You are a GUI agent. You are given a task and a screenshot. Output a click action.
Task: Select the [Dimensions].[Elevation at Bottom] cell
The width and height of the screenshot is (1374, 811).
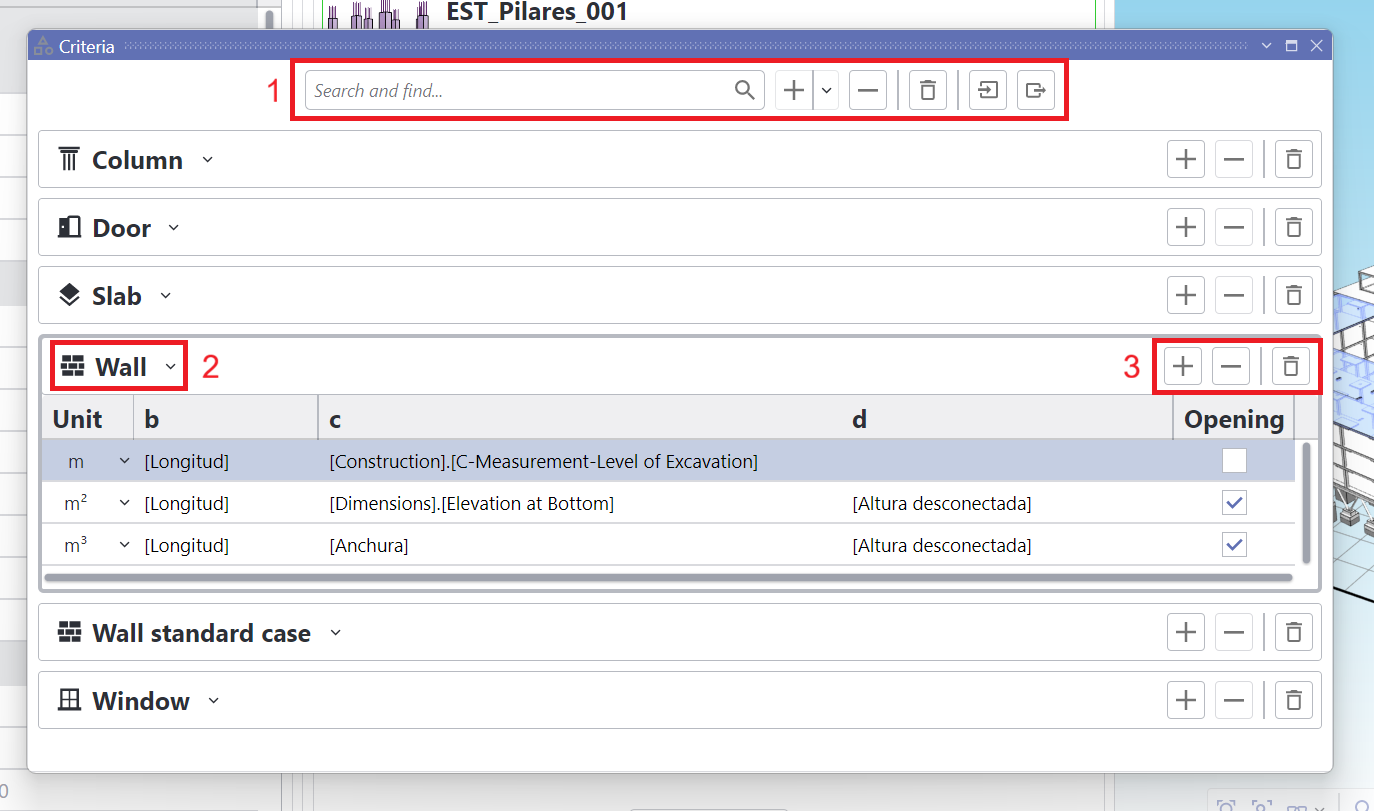(x=471, y=504)
